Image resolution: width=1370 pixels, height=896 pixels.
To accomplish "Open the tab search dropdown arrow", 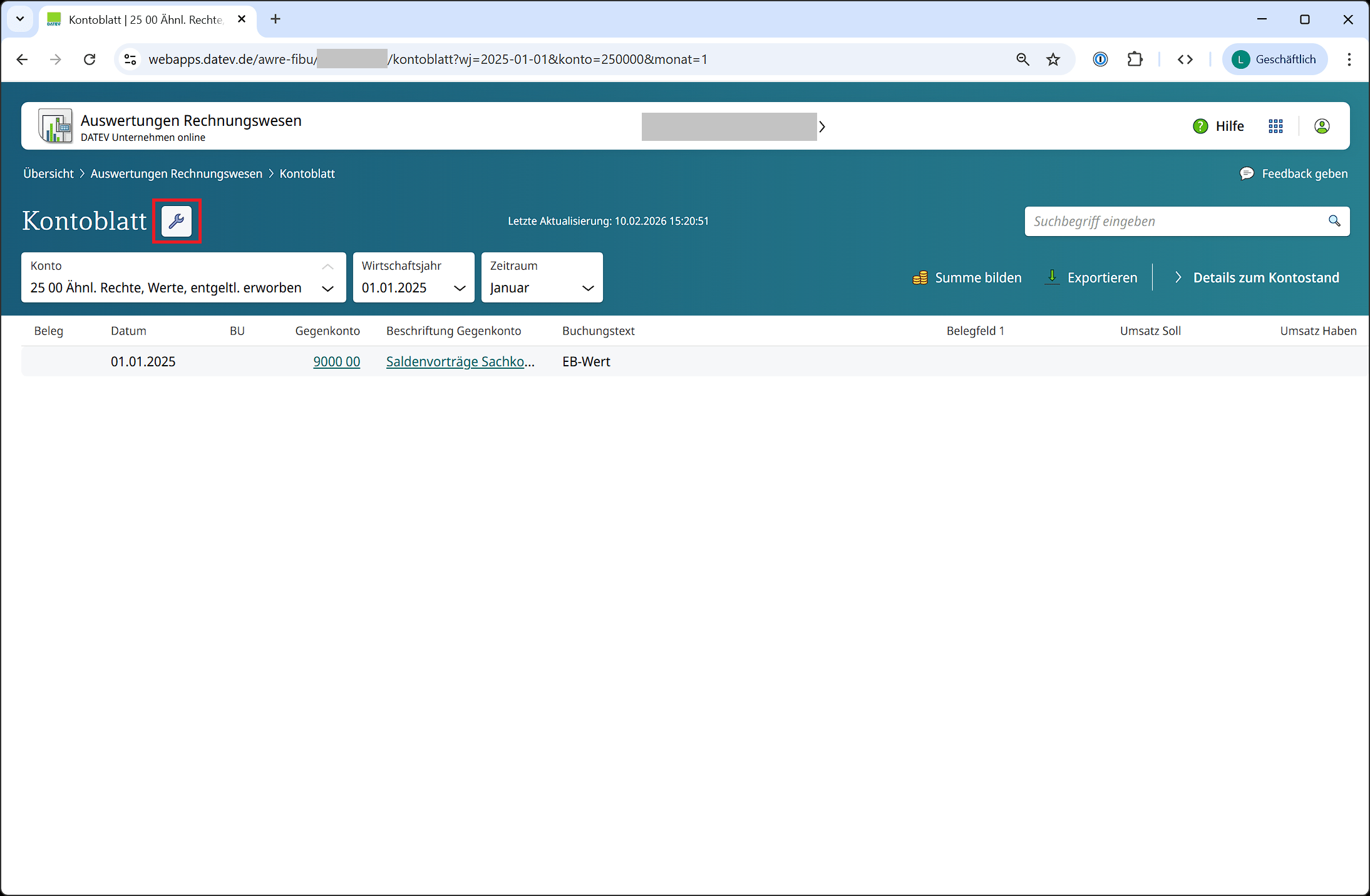I will [20, 19].
